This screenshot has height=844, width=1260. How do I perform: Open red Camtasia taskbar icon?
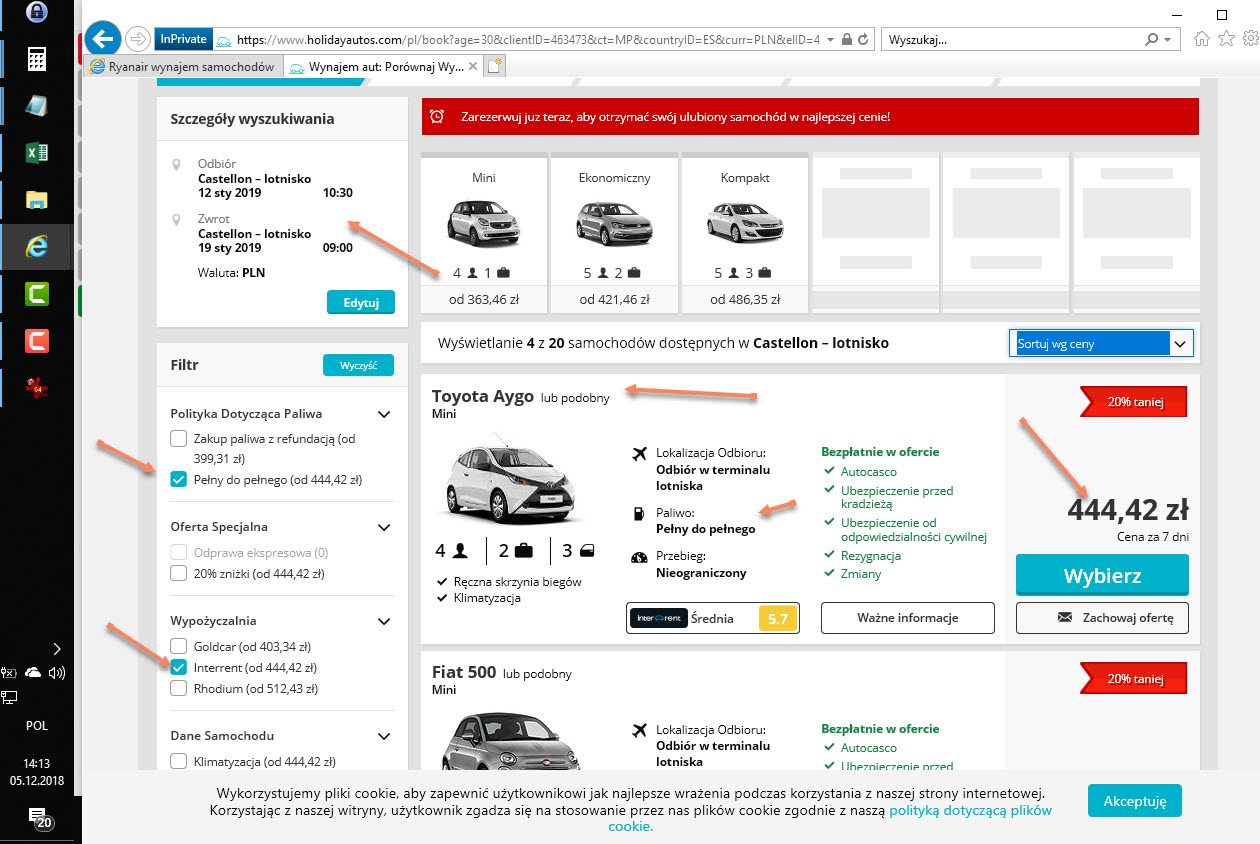[x=37, y=341]
